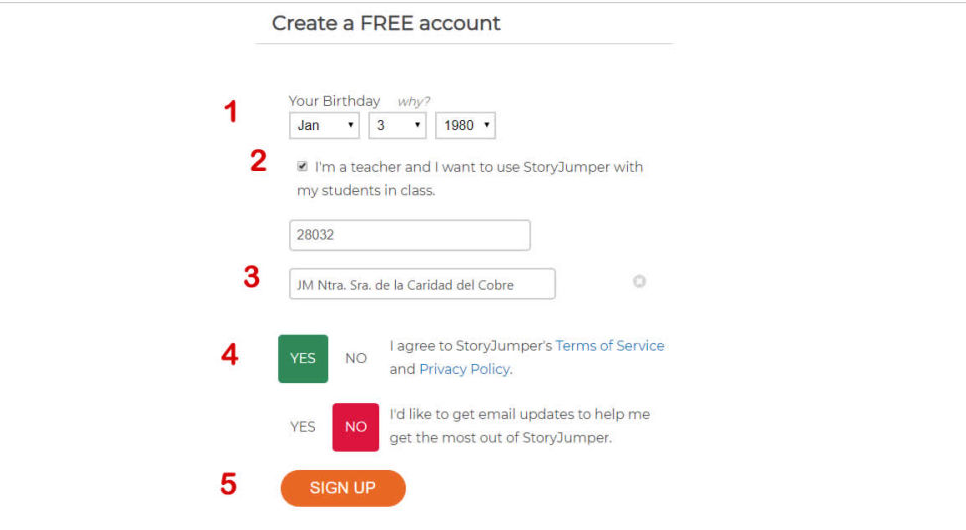Screen dimensions: 966x530
Task: Select green YES for Terms of Service
Action: pyautogui.click(x=303, y=358)
